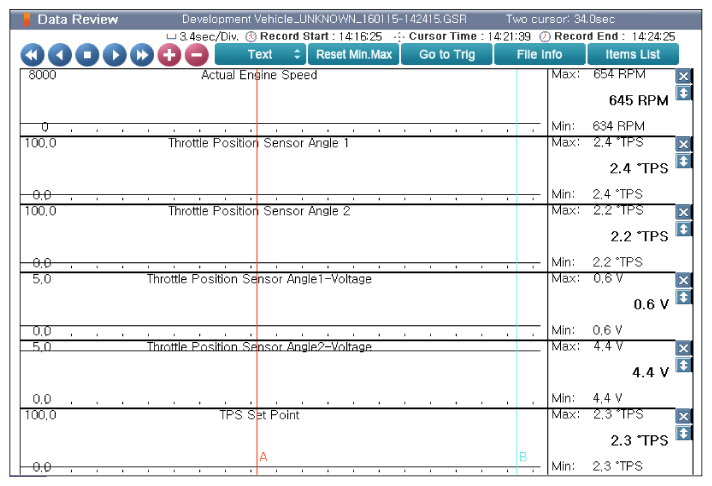
Task: Expand the Actual Engine Speed graph height
Action: coord(684,93)
